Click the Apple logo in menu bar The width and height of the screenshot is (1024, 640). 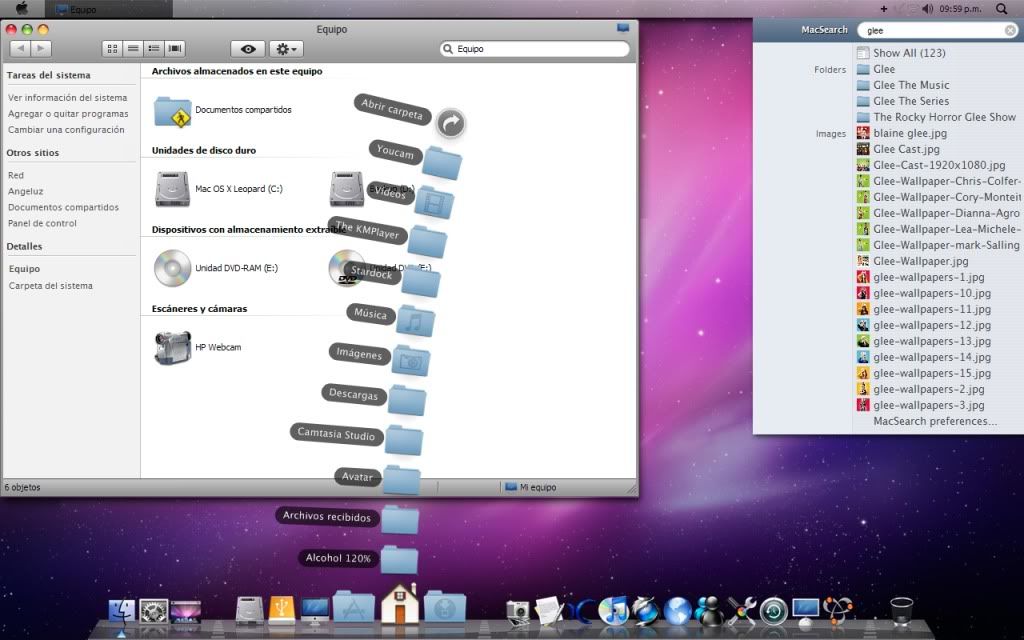point(22,8)
